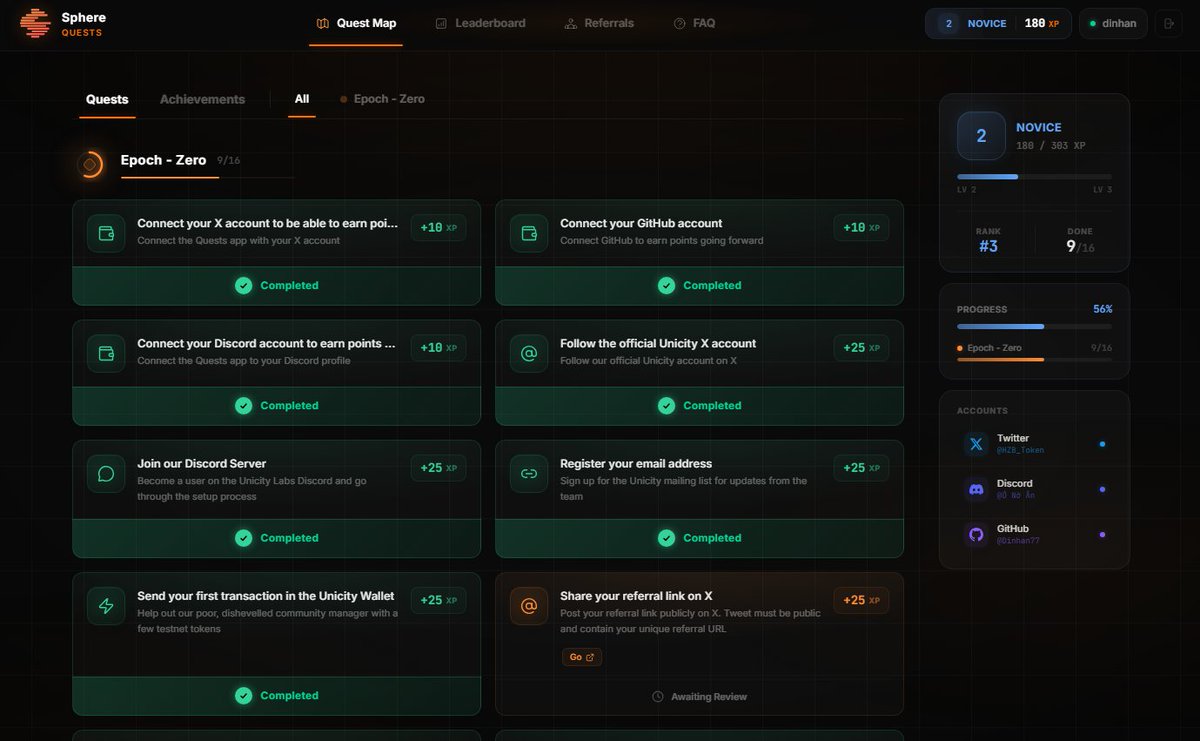1200x741 pixels.
Task: Click the +10 XP badge on Connect GitHub quest
Action: pos(861,228)
